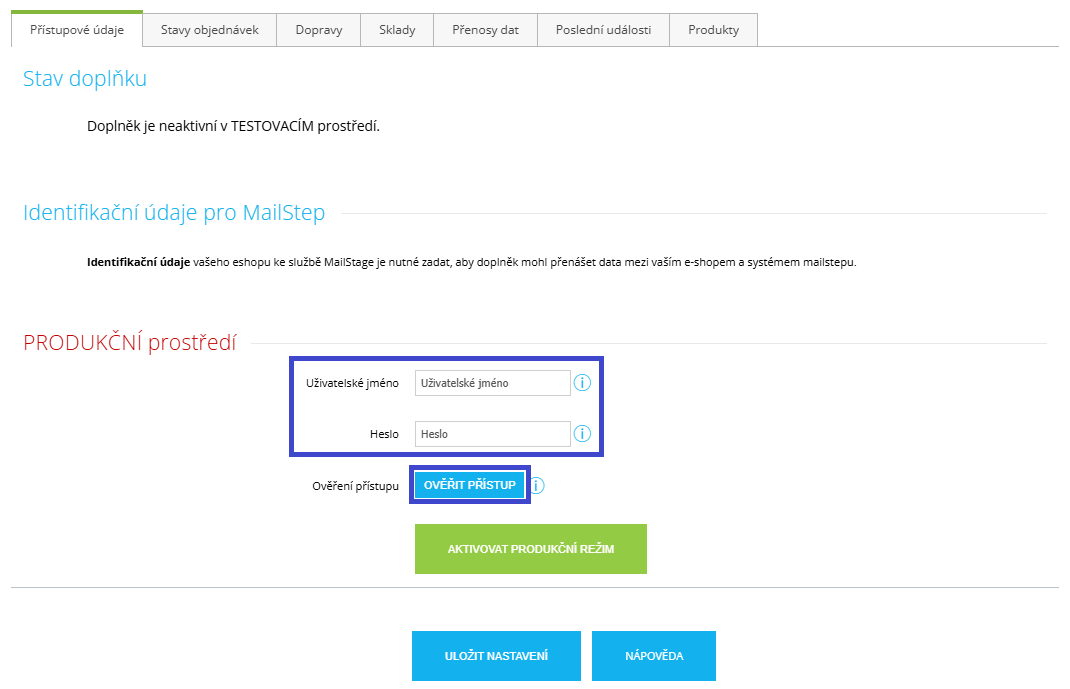The image size is (1070, 689).
Task: Click Aktivovat produkční režim green button
Action: (530, 549)
